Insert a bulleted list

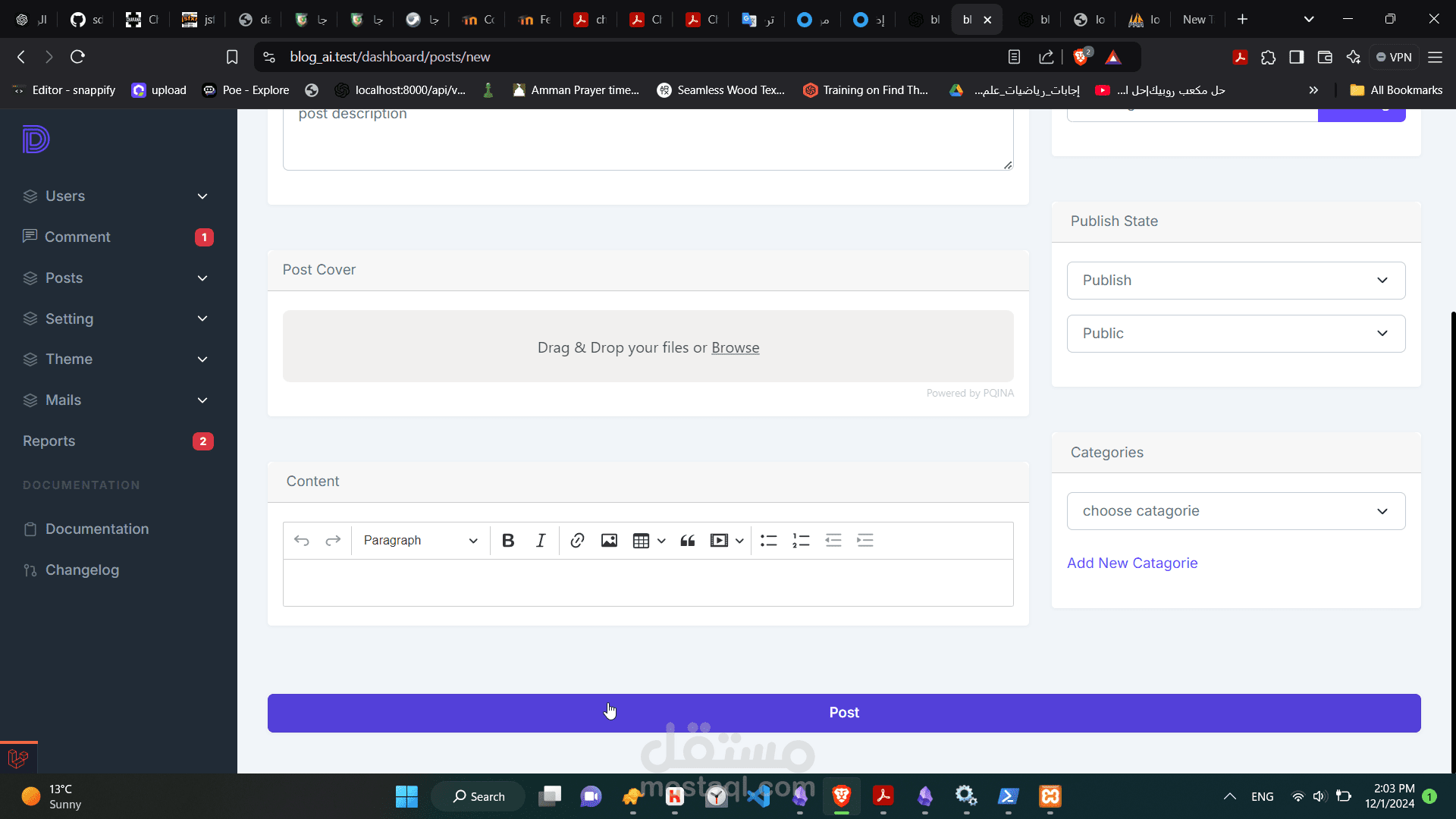pyautogui.click(x=769, y=541)
